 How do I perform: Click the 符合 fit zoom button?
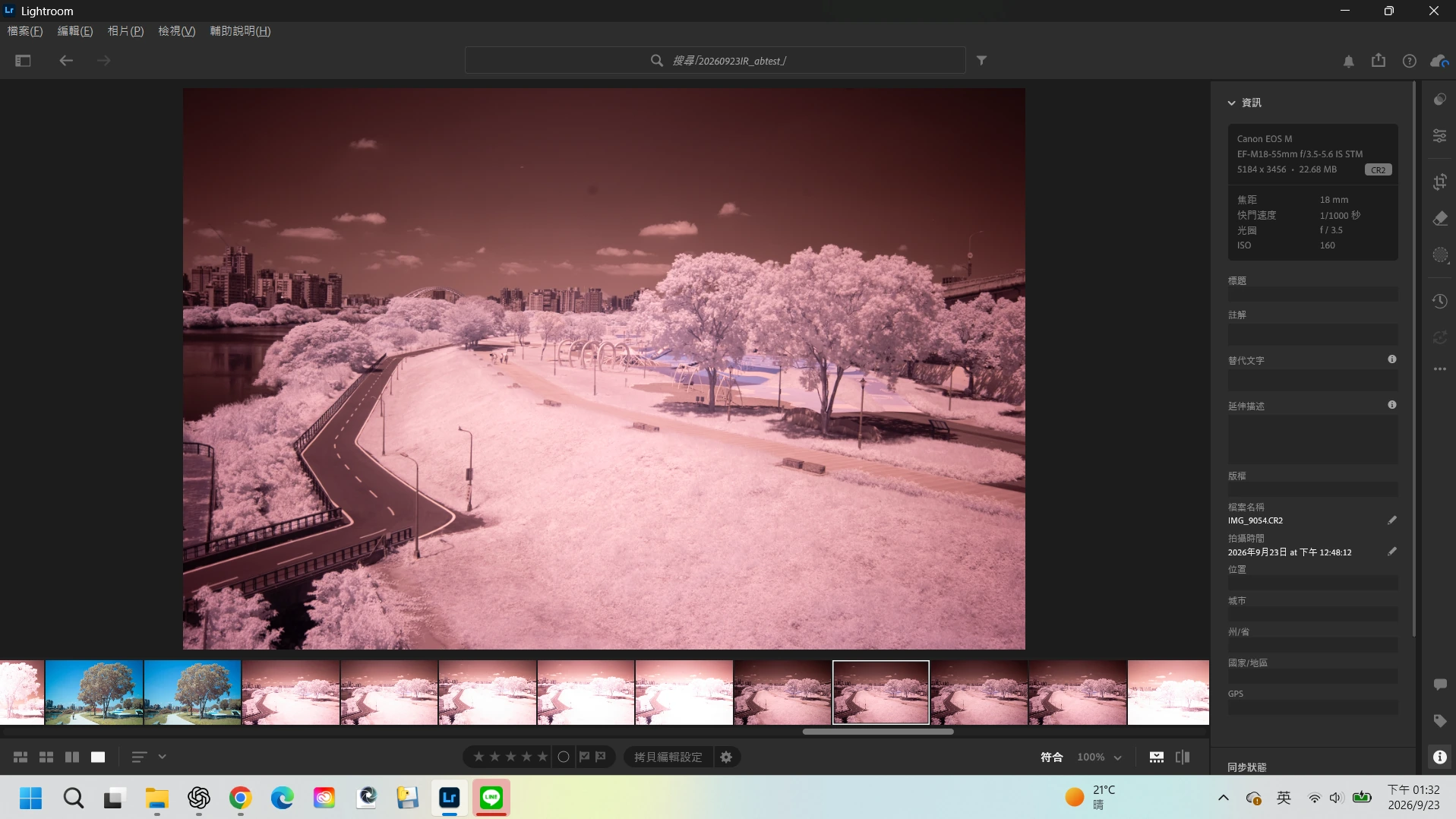[x=1051, y=757]
